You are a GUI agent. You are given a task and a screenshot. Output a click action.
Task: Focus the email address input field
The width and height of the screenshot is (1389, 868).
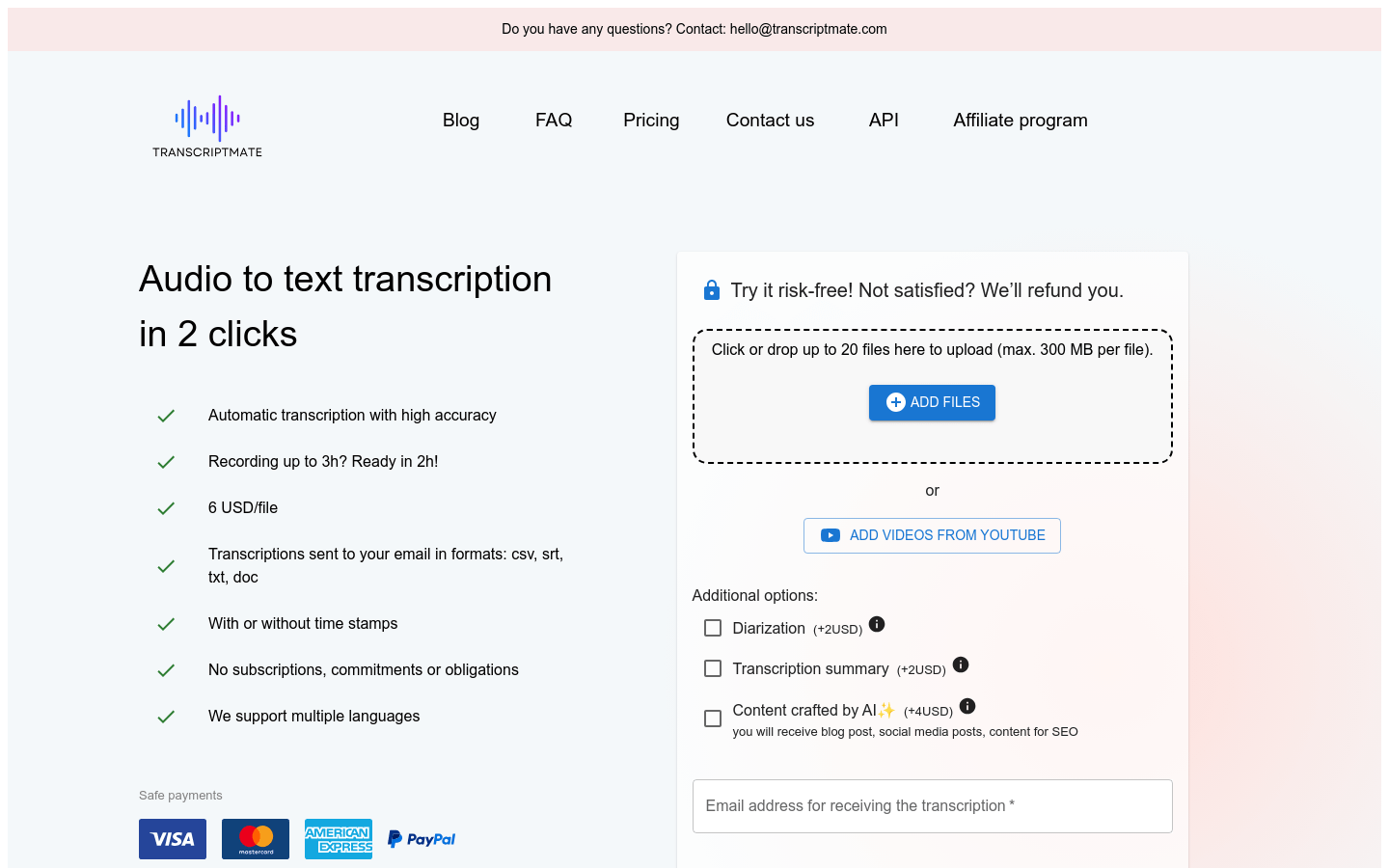(x=932, y=806)
